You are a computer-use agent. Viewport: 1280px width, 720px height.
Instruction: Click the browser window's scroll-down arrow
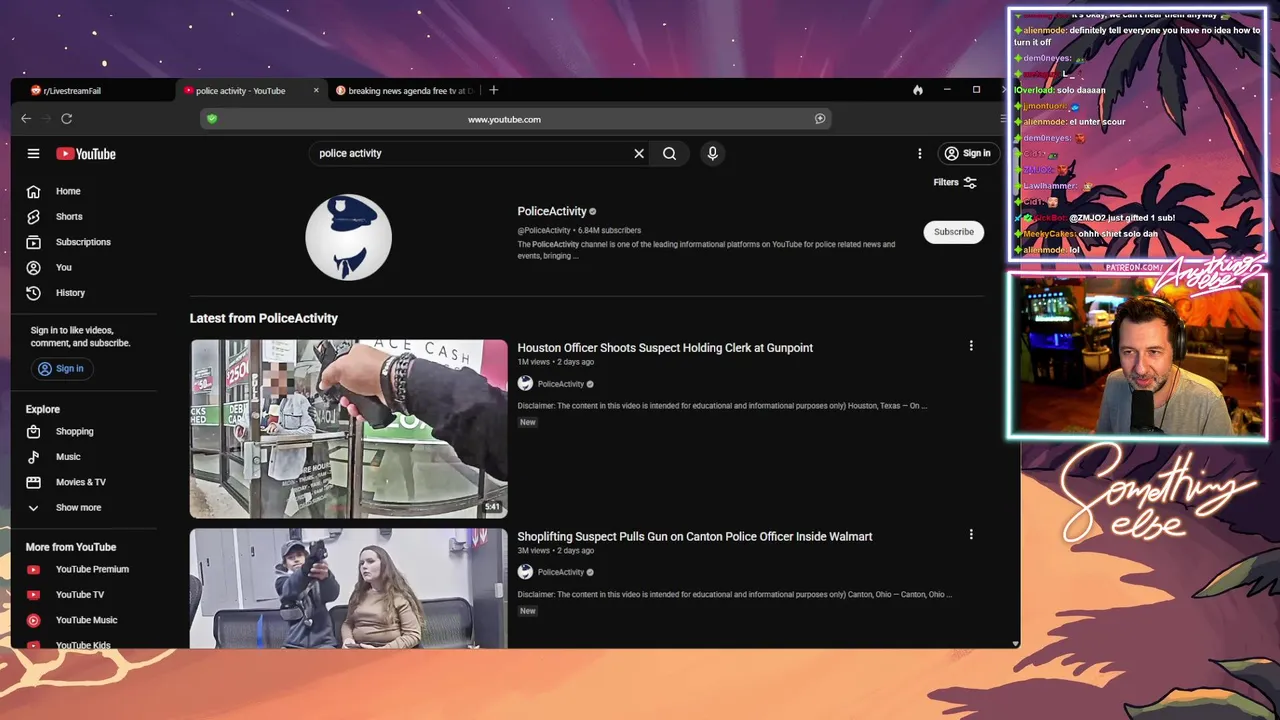1015,643
